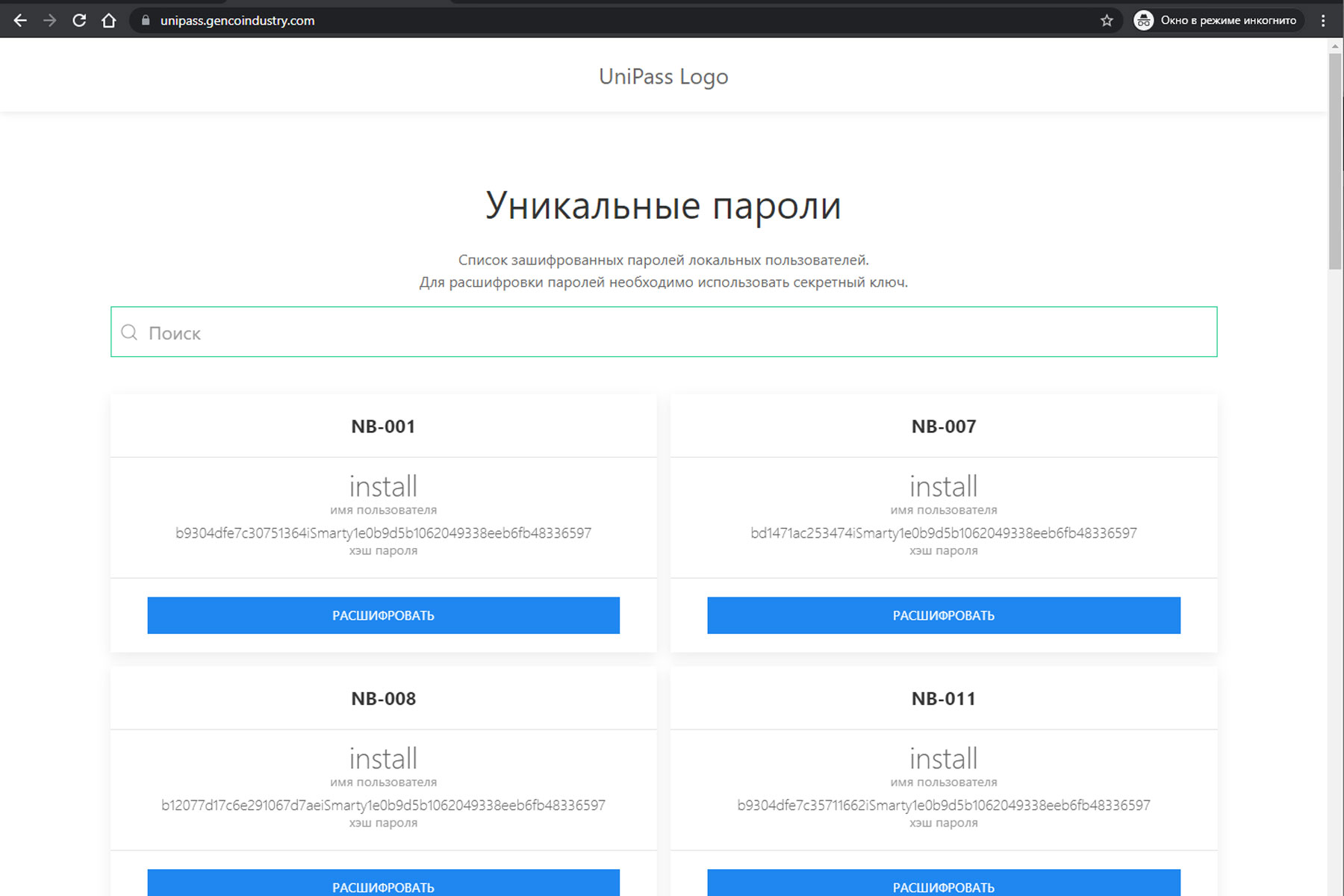Click the NB-007 card title

(943, 426)
